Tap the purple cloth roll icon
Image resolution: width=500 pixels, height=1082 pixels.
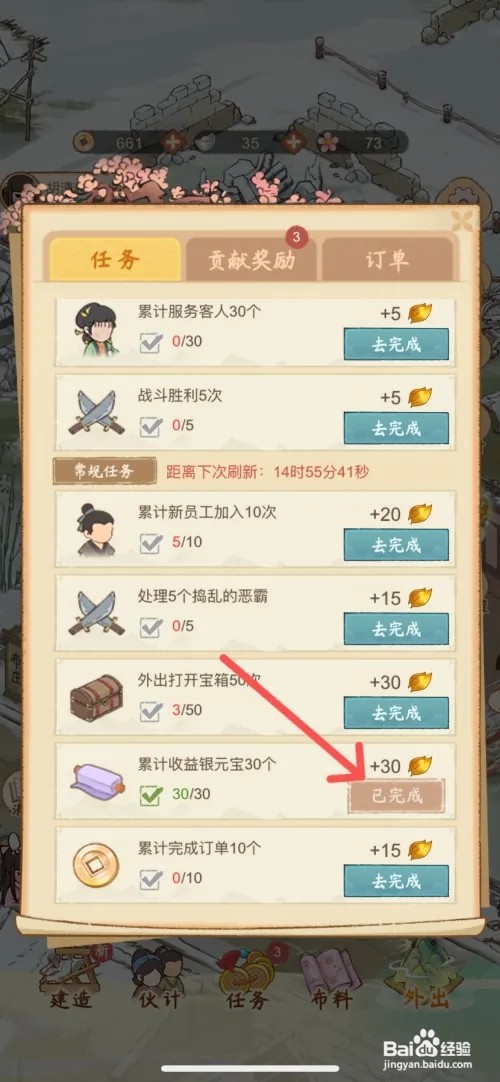point(97,781)
